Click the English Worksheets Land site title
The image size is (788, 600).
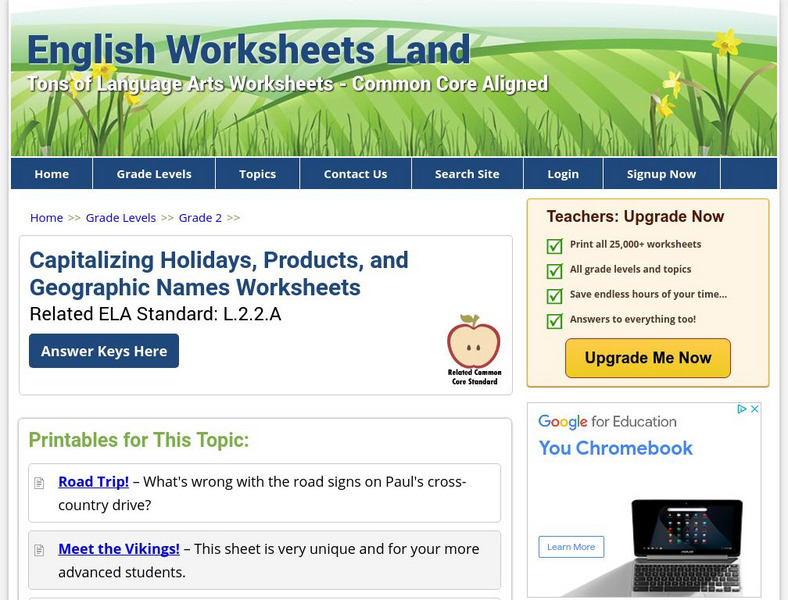[248, 49]
